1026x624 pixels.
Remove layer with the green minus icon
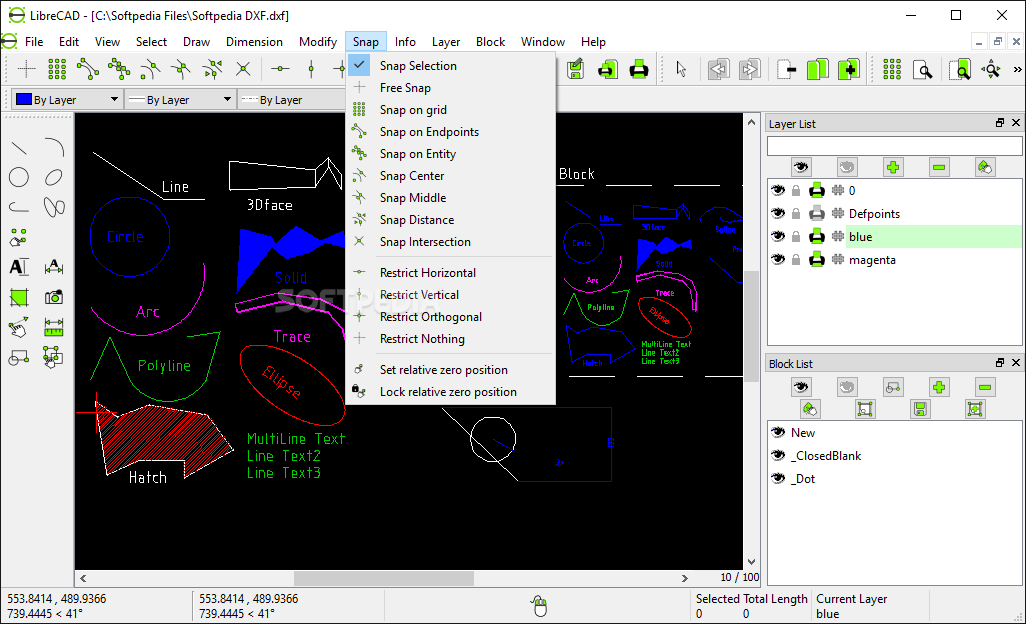939,167
